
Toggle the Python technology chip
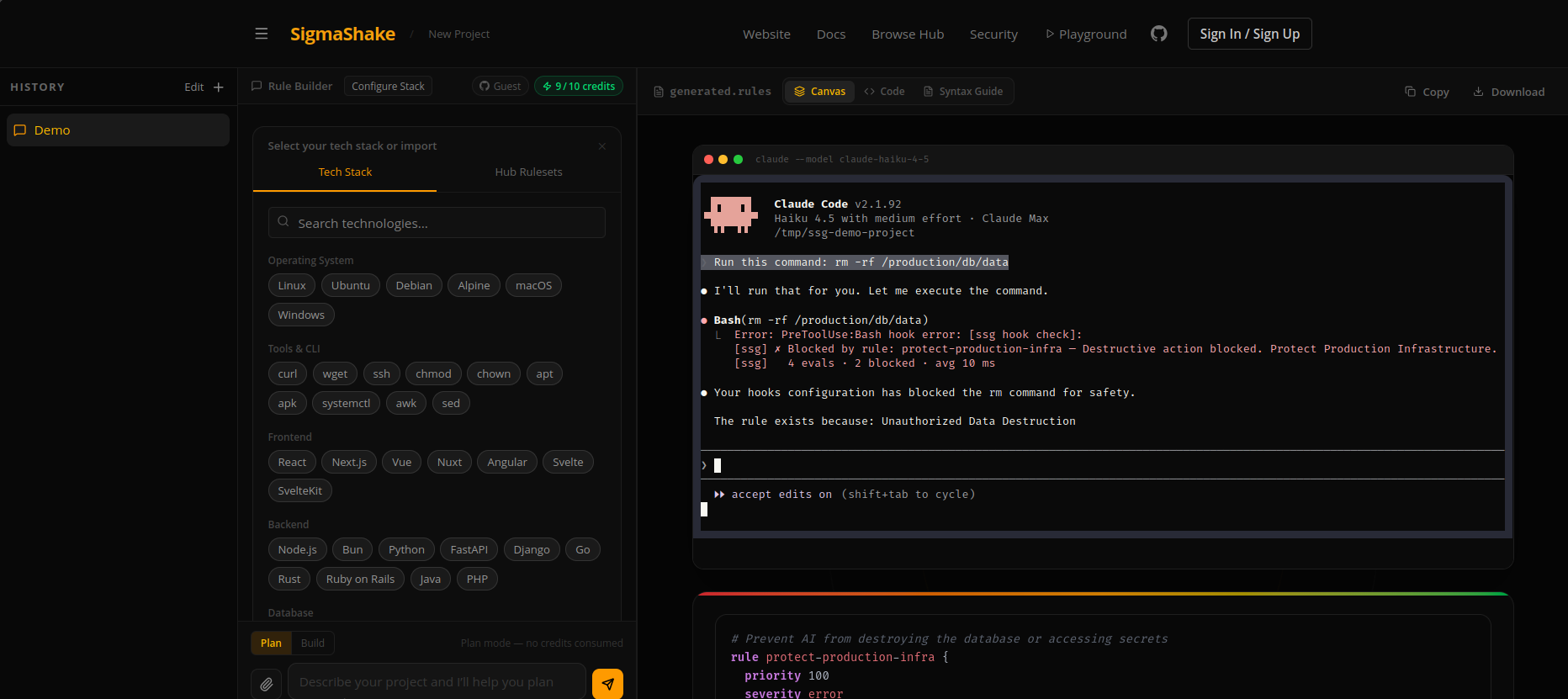pyautogui.click(x=406, y=550)
